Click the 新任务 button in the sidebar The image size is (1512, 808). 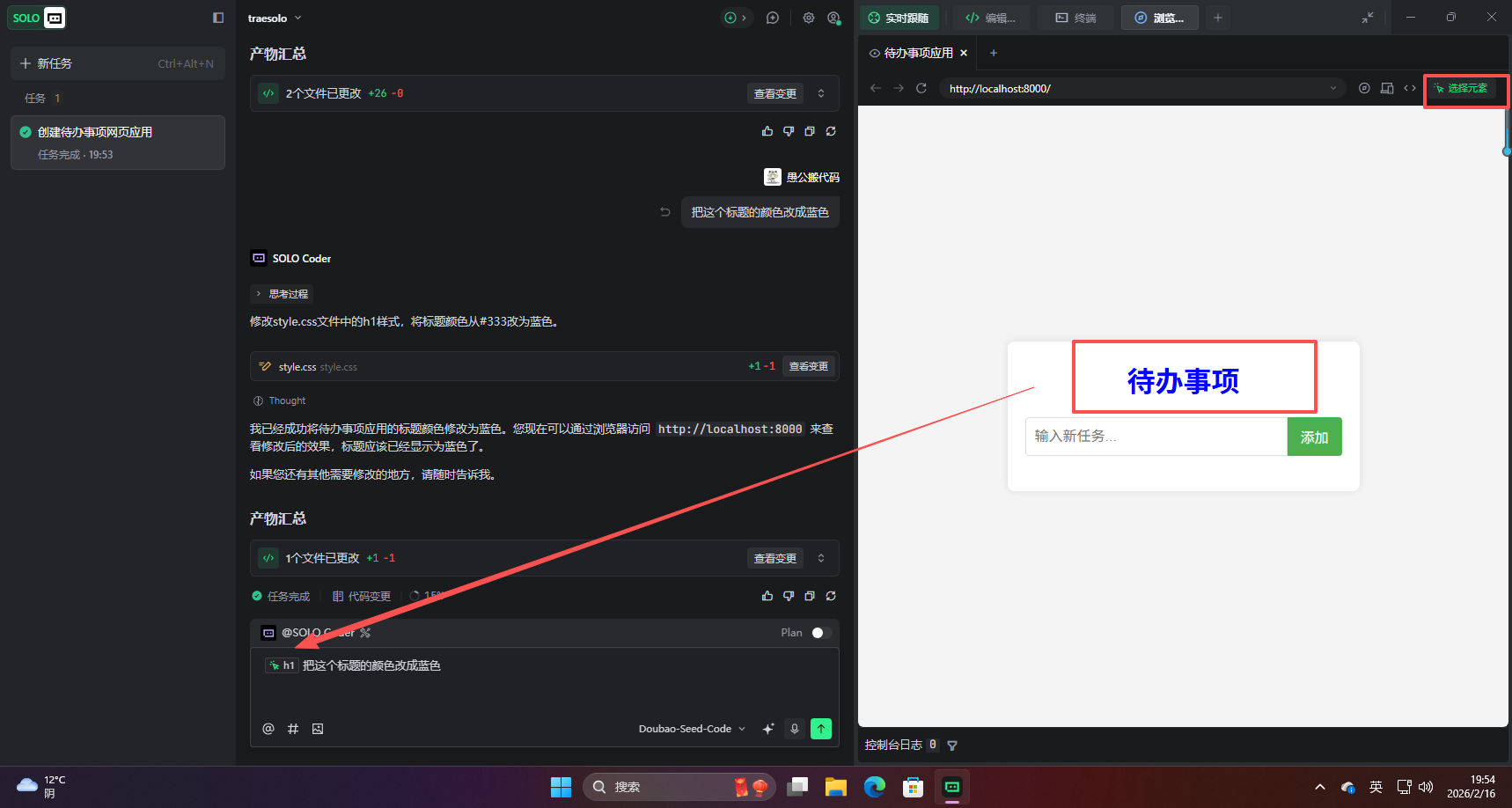(55, 62)
